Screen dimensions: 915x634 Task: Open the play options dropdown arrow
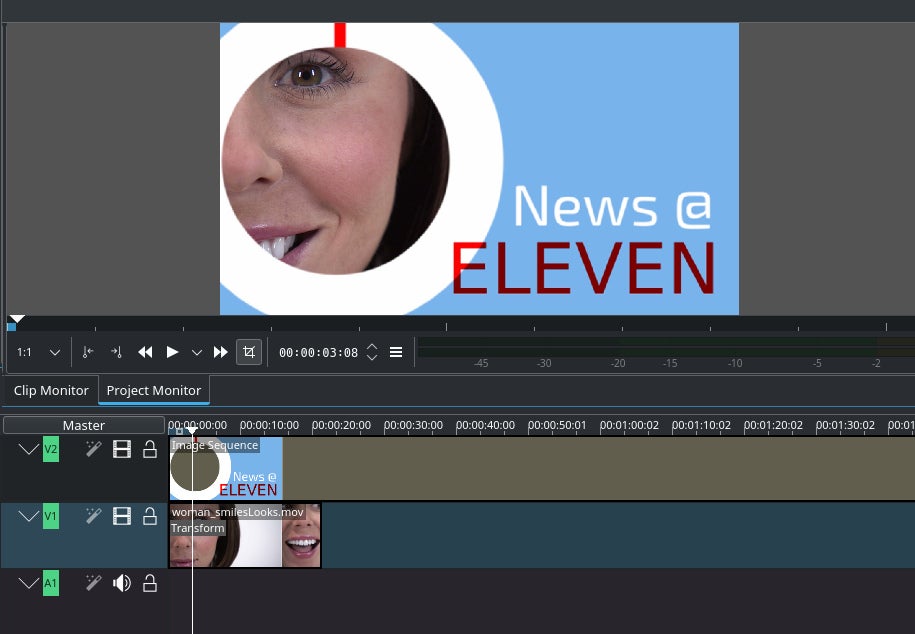197,352
